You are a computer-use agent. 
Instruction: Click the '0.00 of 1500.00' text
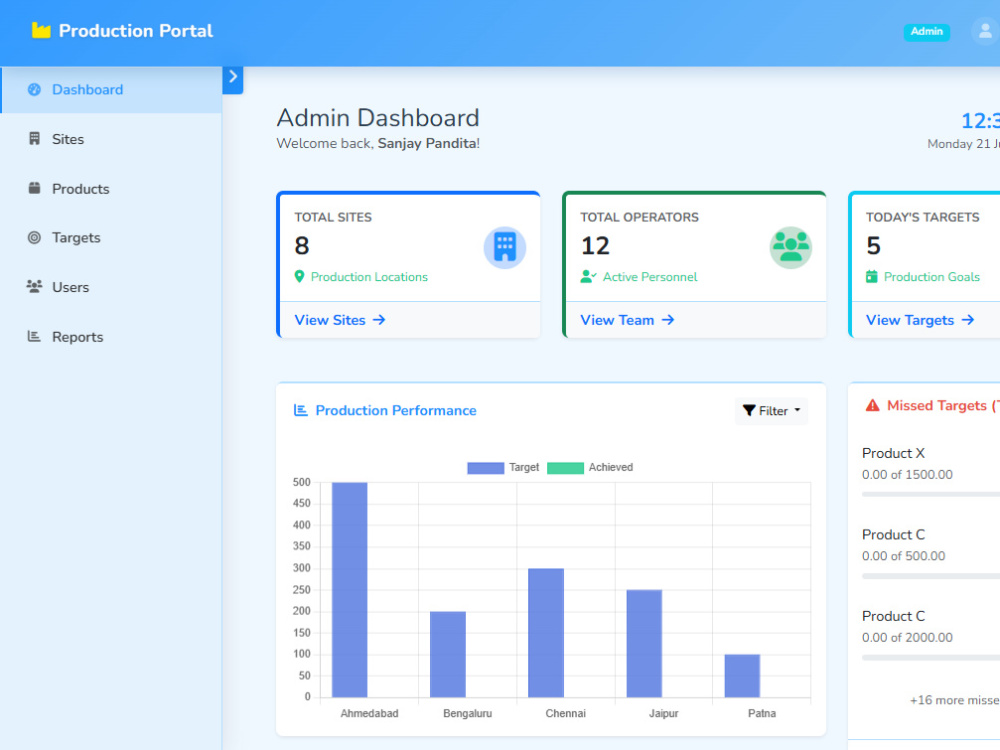pos(907,474)
